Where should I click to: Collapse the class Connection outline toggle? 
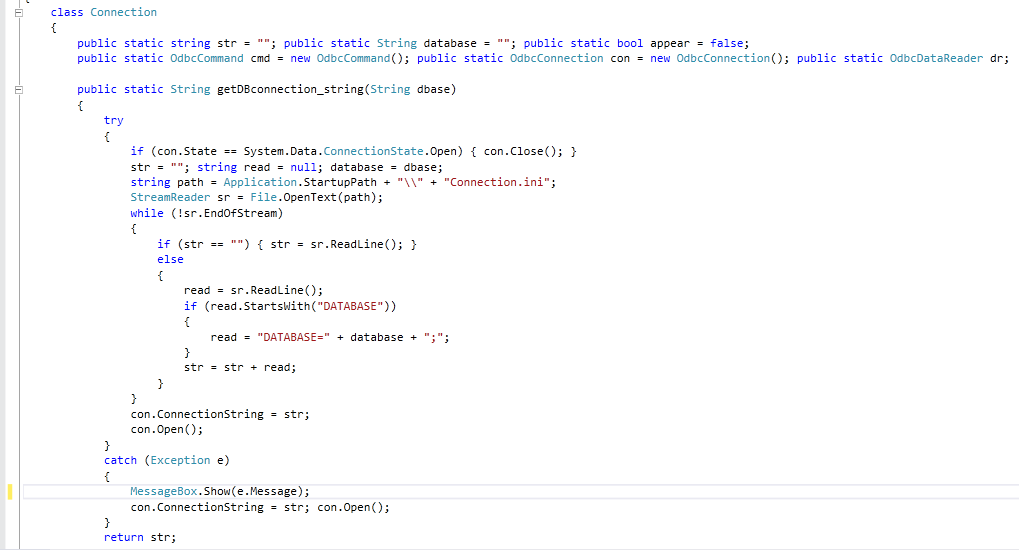[19, 12]
